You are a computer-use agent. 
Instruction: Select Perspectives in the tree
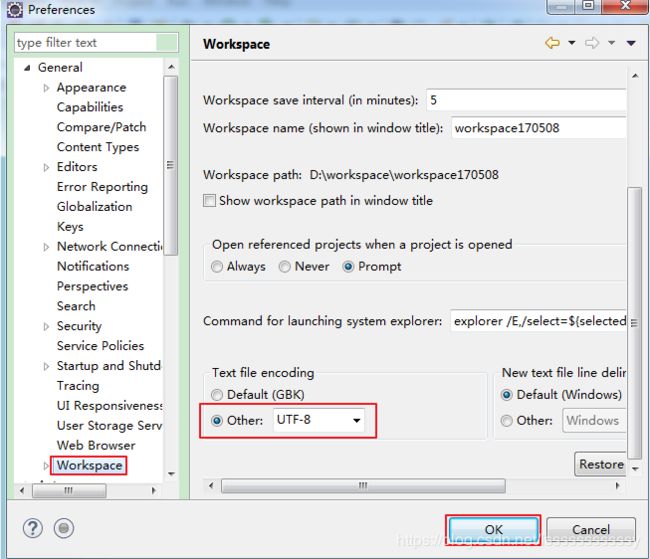pyautogui.click(x=92, y=286)
